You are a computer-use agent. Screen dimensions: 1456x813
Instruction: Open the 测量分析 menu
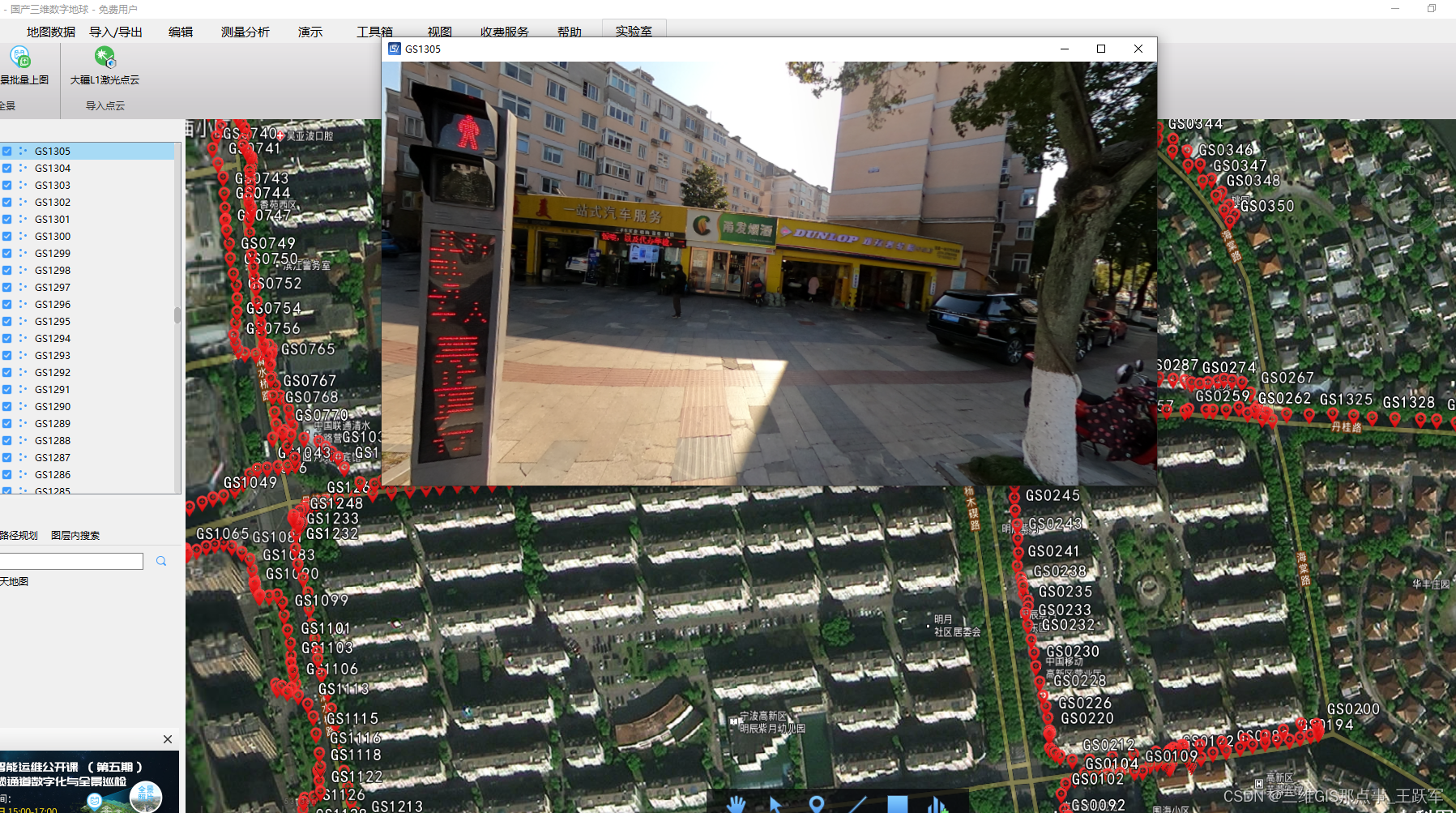tap(246, 32)
